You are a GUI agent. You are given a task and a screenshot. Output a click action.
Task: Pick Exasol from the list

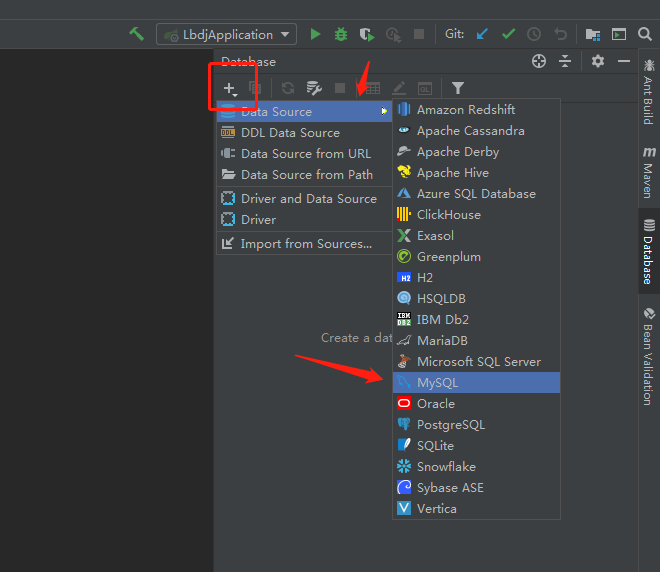[476, 236]
